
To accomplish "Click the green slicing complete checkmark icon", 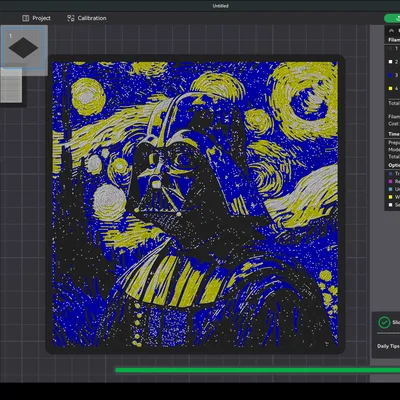I will point(384,323).
